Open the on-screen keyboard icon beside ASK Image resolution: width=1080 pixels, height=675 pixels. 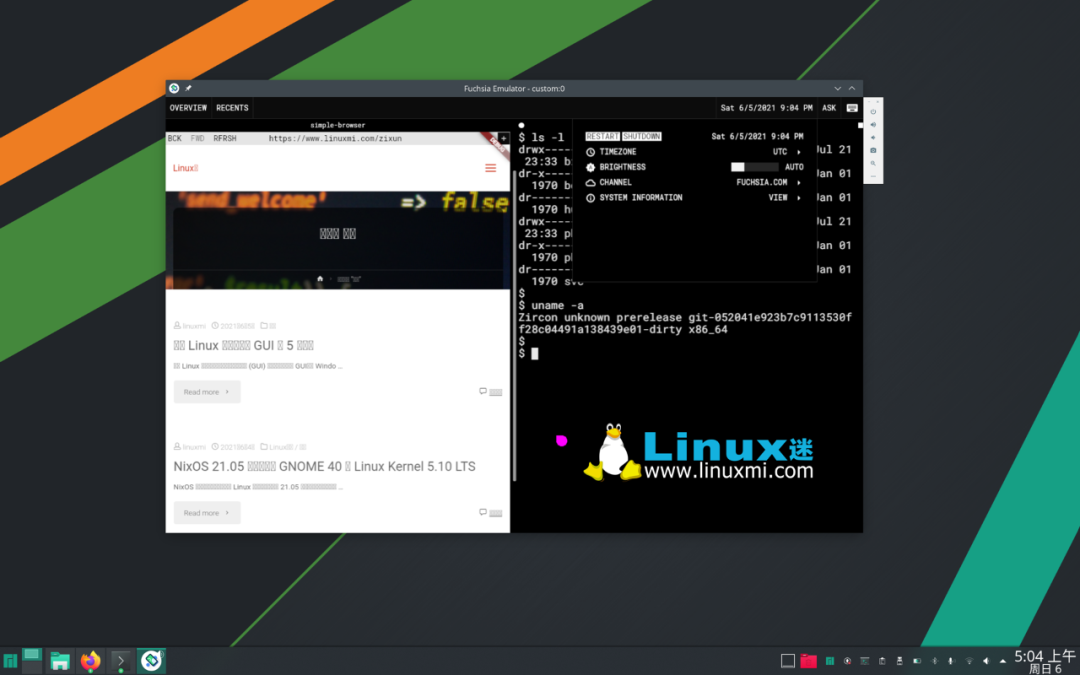click(852, 108)
